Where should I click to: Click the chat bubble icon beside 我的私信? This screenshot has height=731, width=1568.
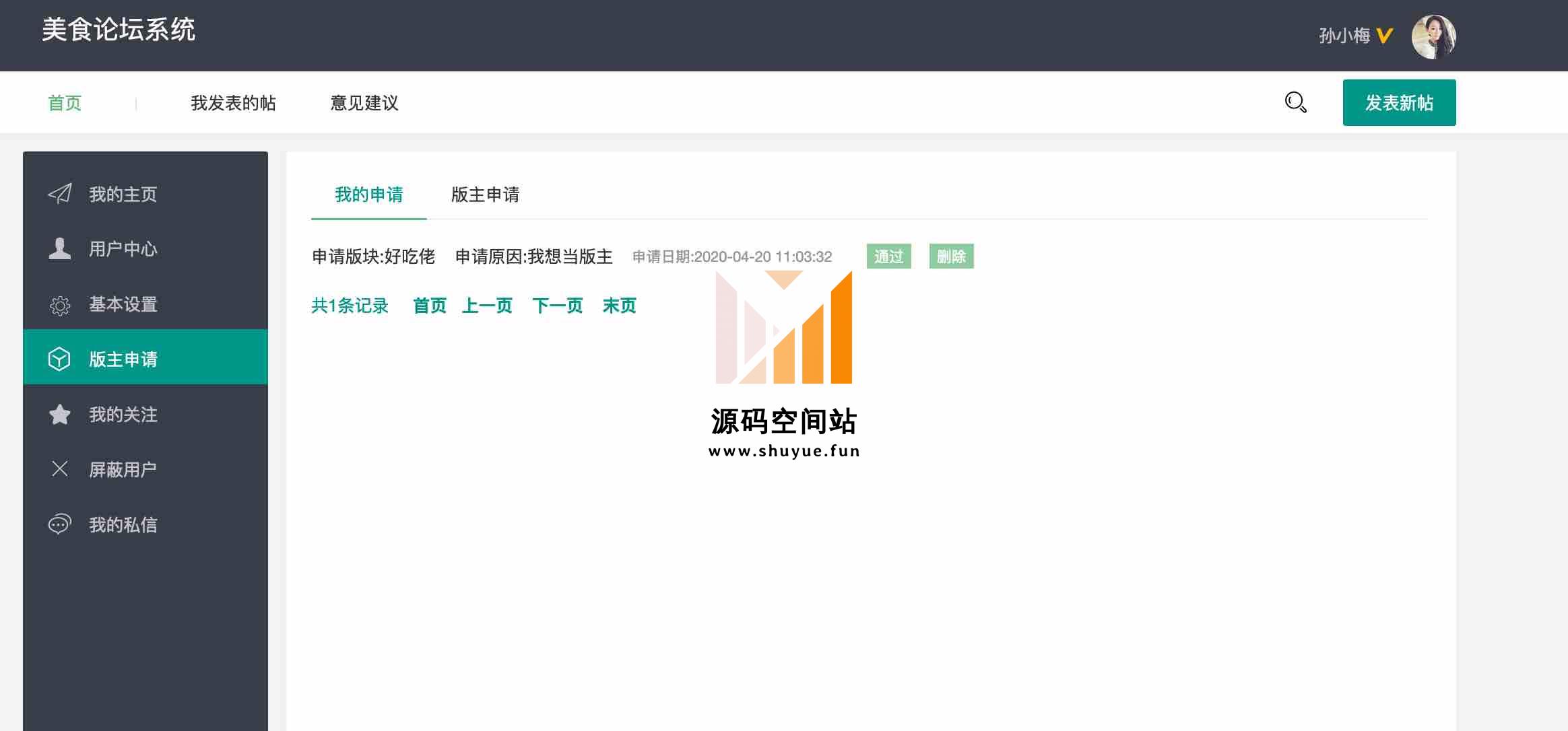tap(60, 524)
